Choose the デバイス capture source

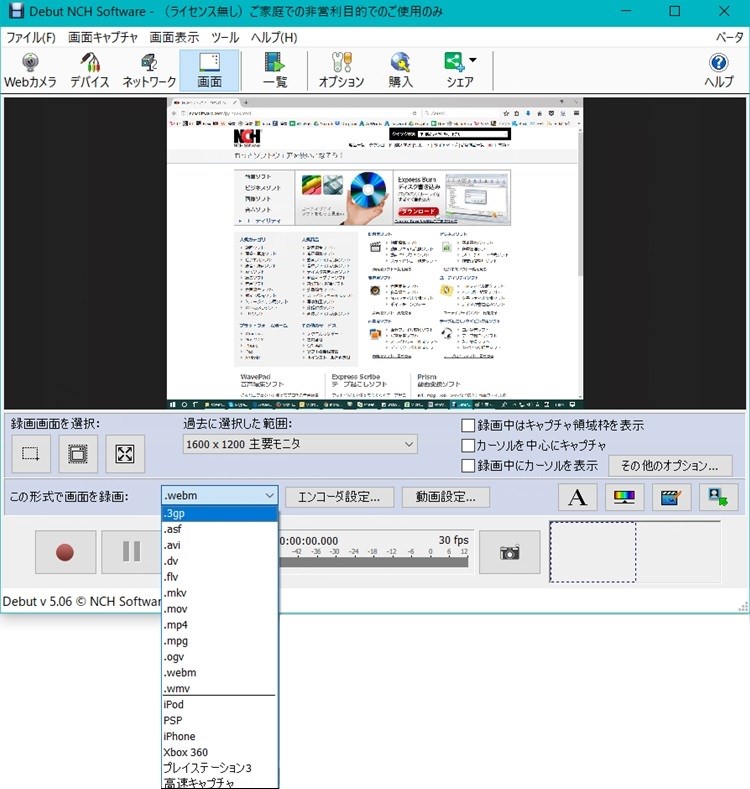pyautogui.click(x=90, y=70)
